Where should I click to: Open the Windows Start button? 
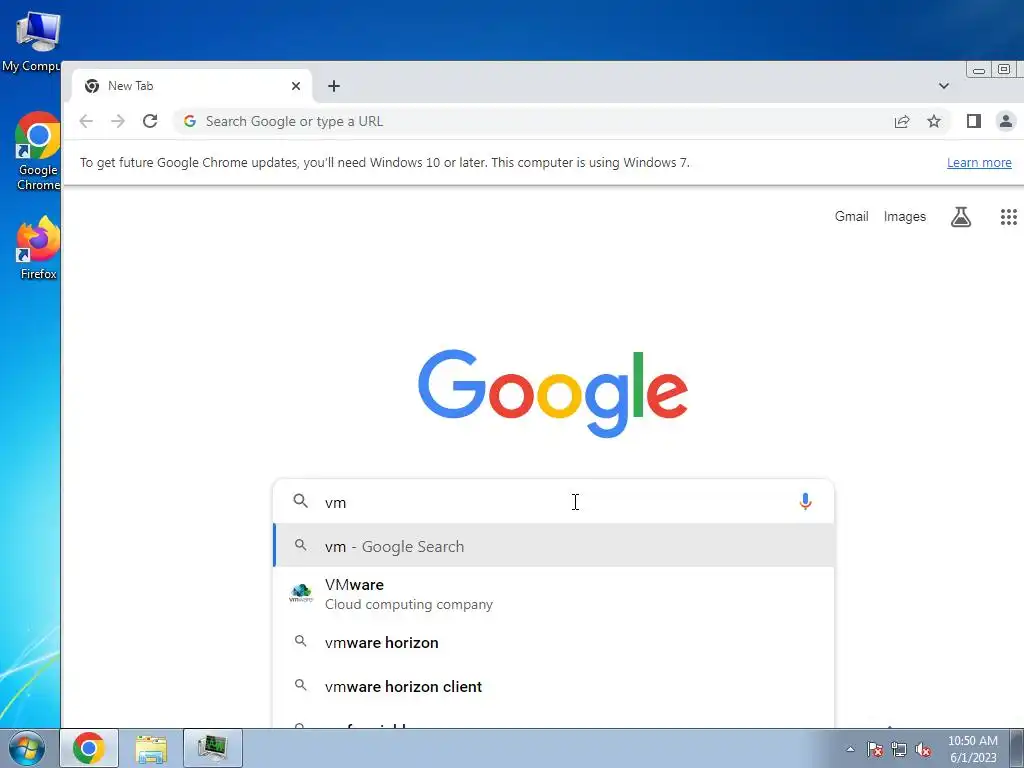tap(27, 748)
